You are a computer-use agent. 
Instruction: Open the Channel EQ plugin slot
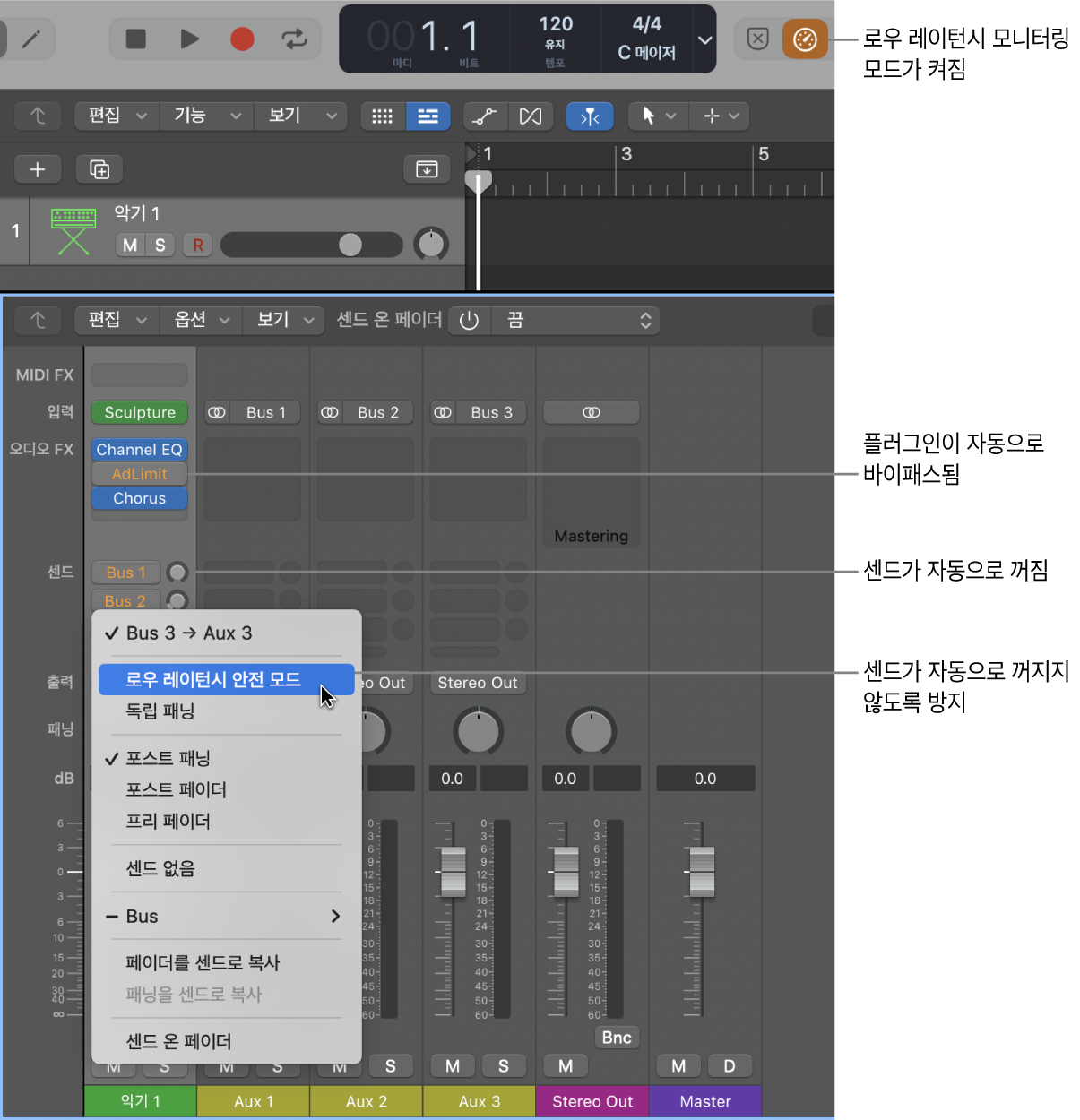139,450
